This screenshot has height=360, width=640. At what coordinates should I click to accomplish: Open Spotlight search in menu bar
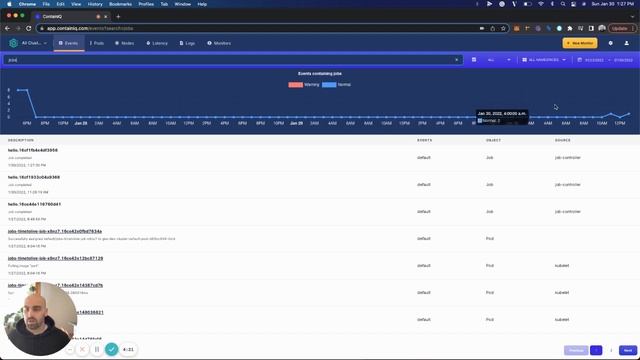[x=563, y=4]
